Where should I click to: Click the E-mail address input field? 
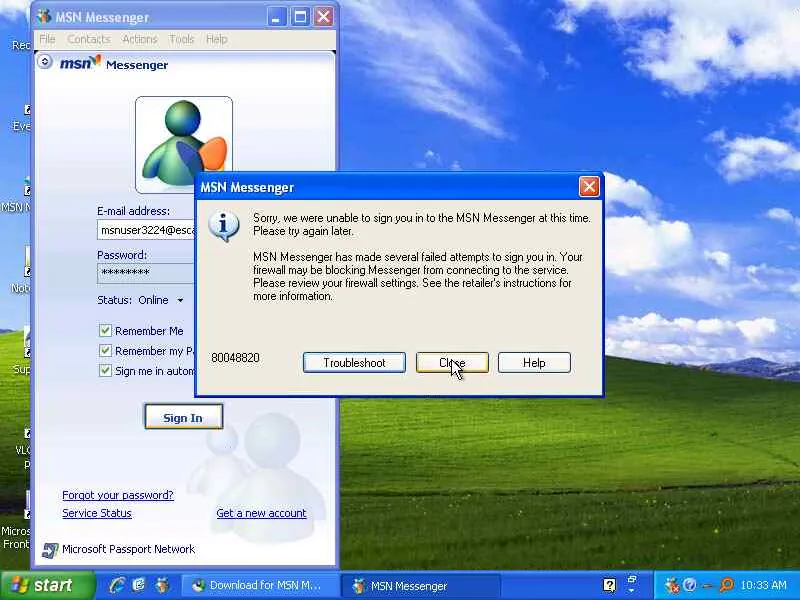146,230
